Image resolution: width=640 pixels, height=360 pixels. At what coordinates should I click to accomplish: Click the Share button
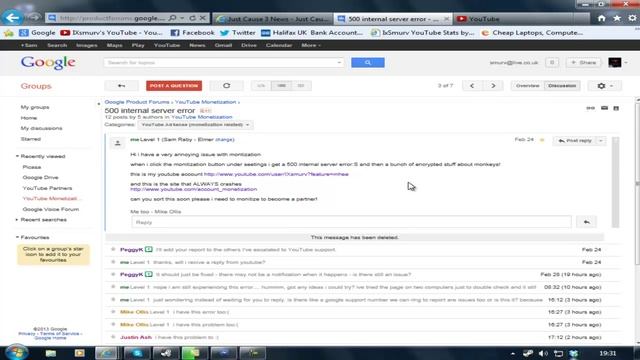tap(584, 62)
